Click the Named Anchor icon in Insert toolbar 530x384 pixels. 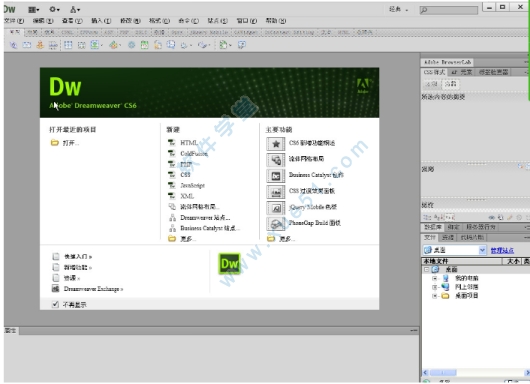click(40, 45)
